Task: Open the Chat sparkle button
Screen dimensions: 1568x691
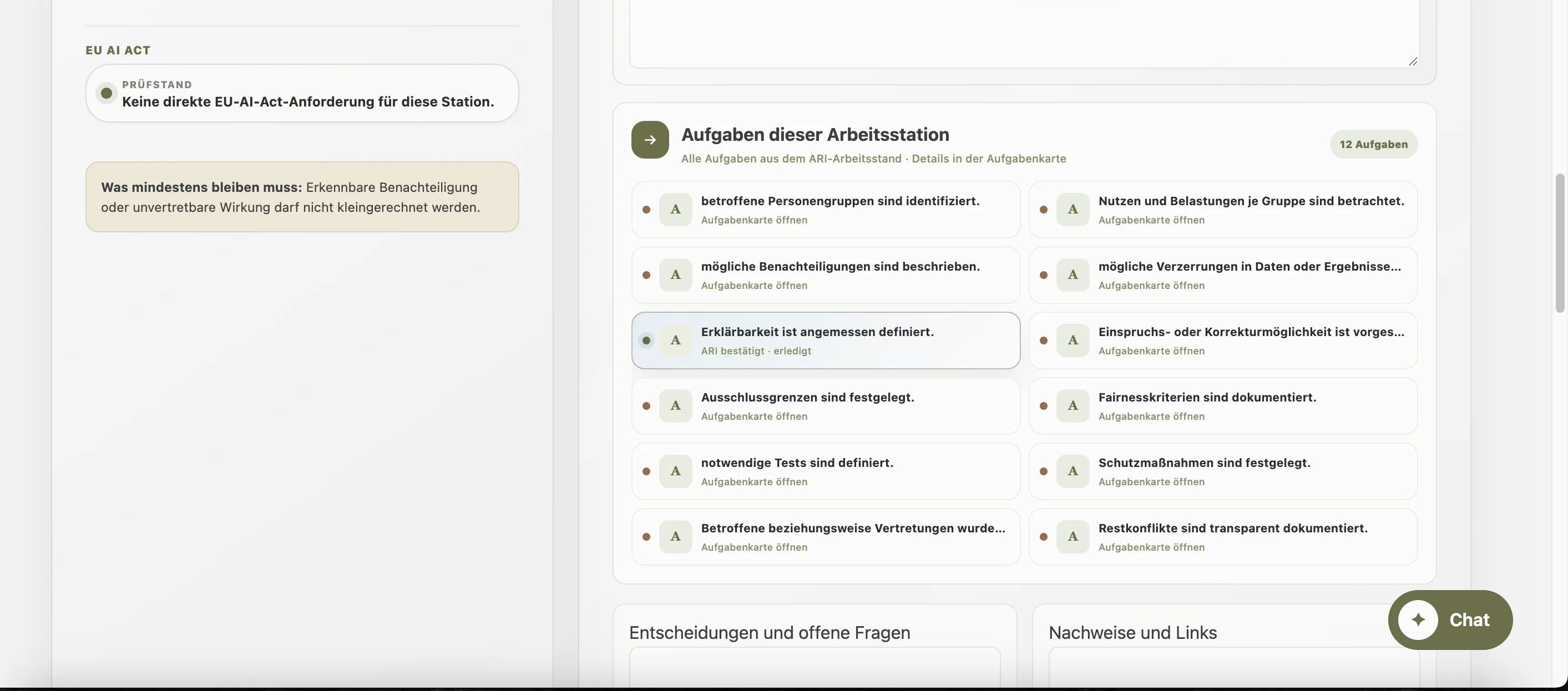Action: [1450, 620]
